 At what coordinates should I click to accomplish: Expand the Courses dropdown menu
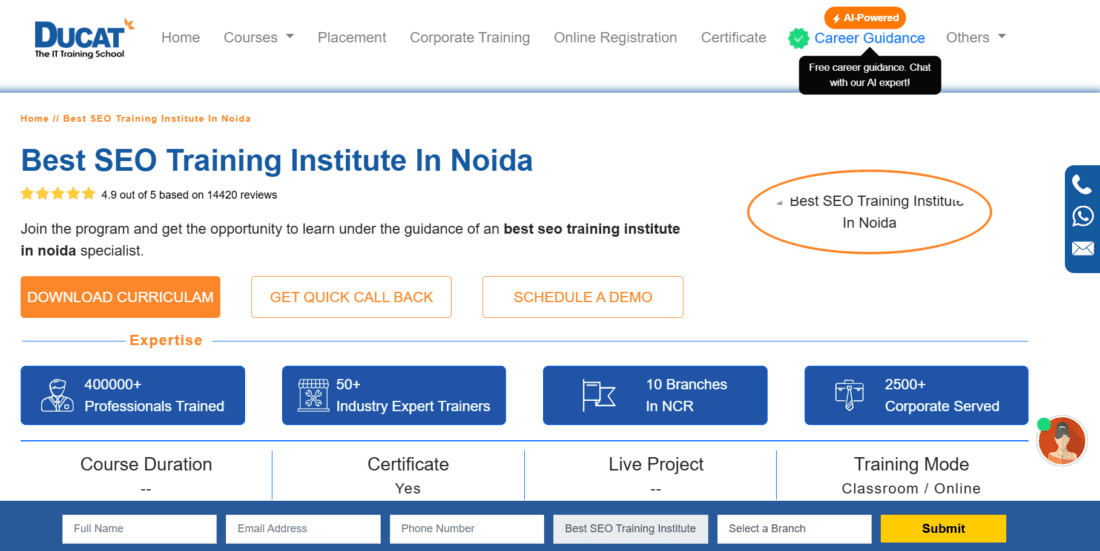[258, 37]
